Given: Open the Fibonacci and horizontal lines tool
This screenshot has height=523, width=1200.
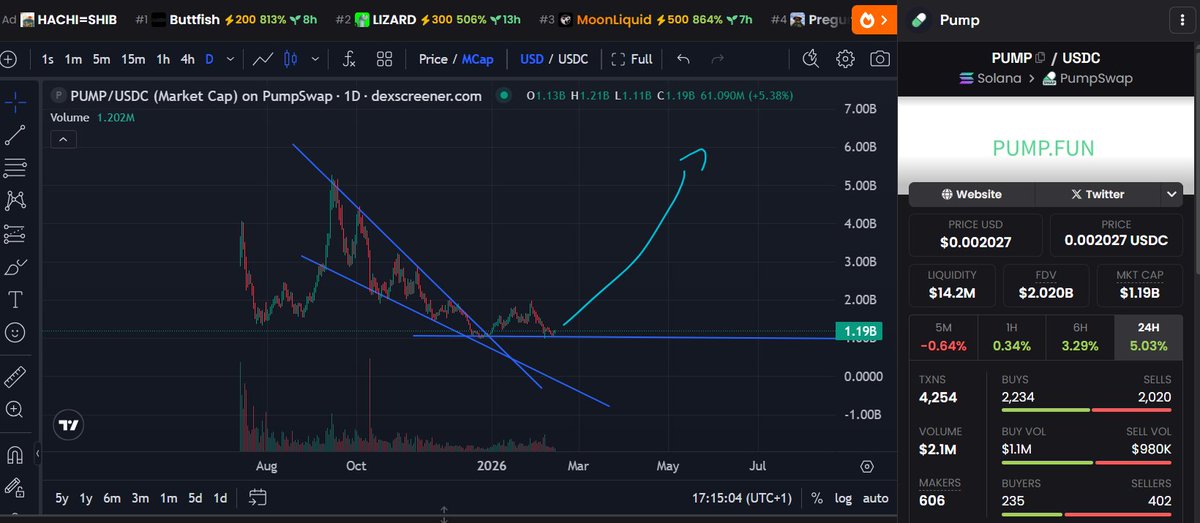Looking at the screenshot, I should [x=15, y=167].
